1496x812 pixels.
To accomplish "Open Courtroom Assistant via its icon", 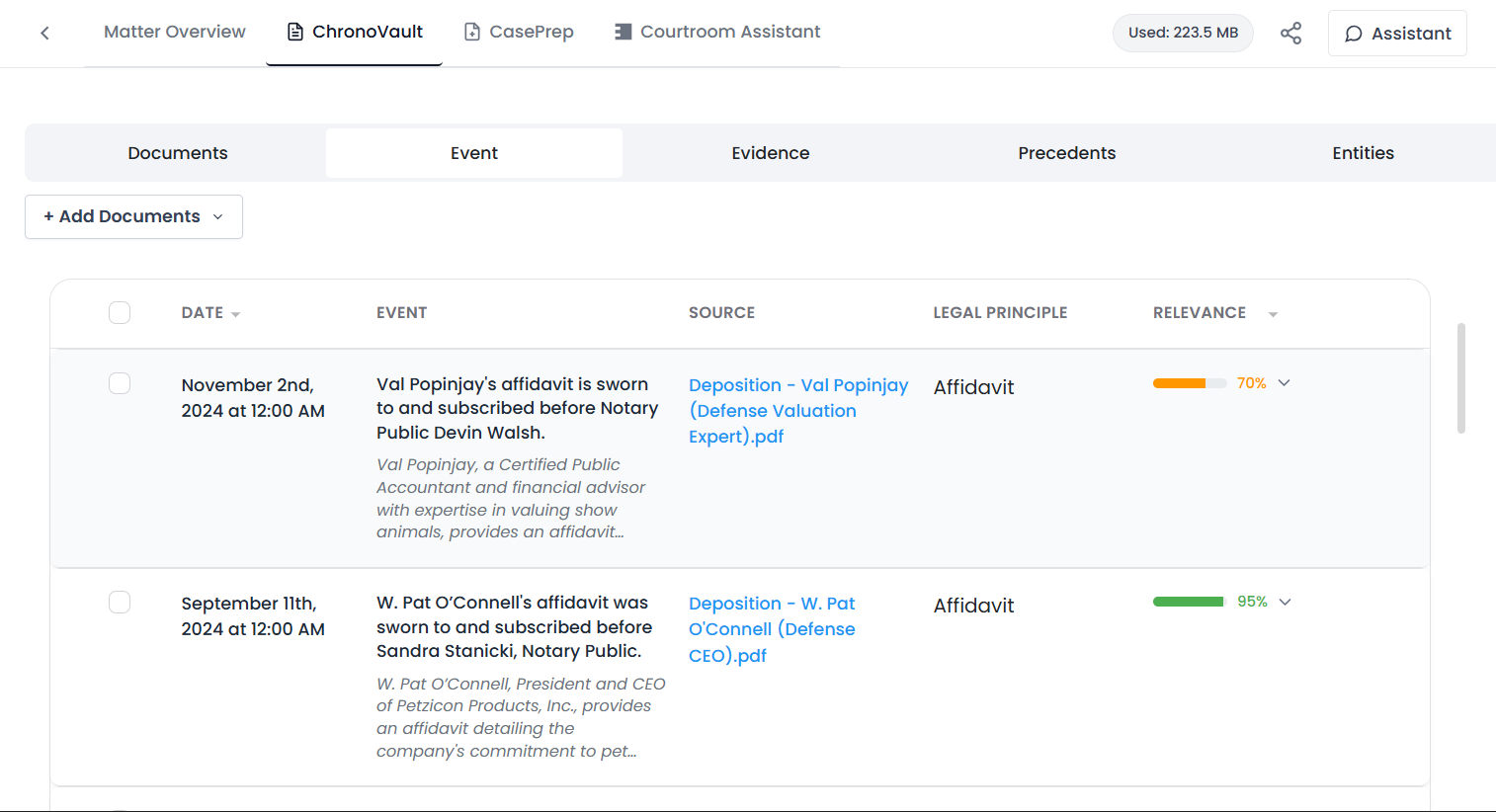I will [623, 31].
